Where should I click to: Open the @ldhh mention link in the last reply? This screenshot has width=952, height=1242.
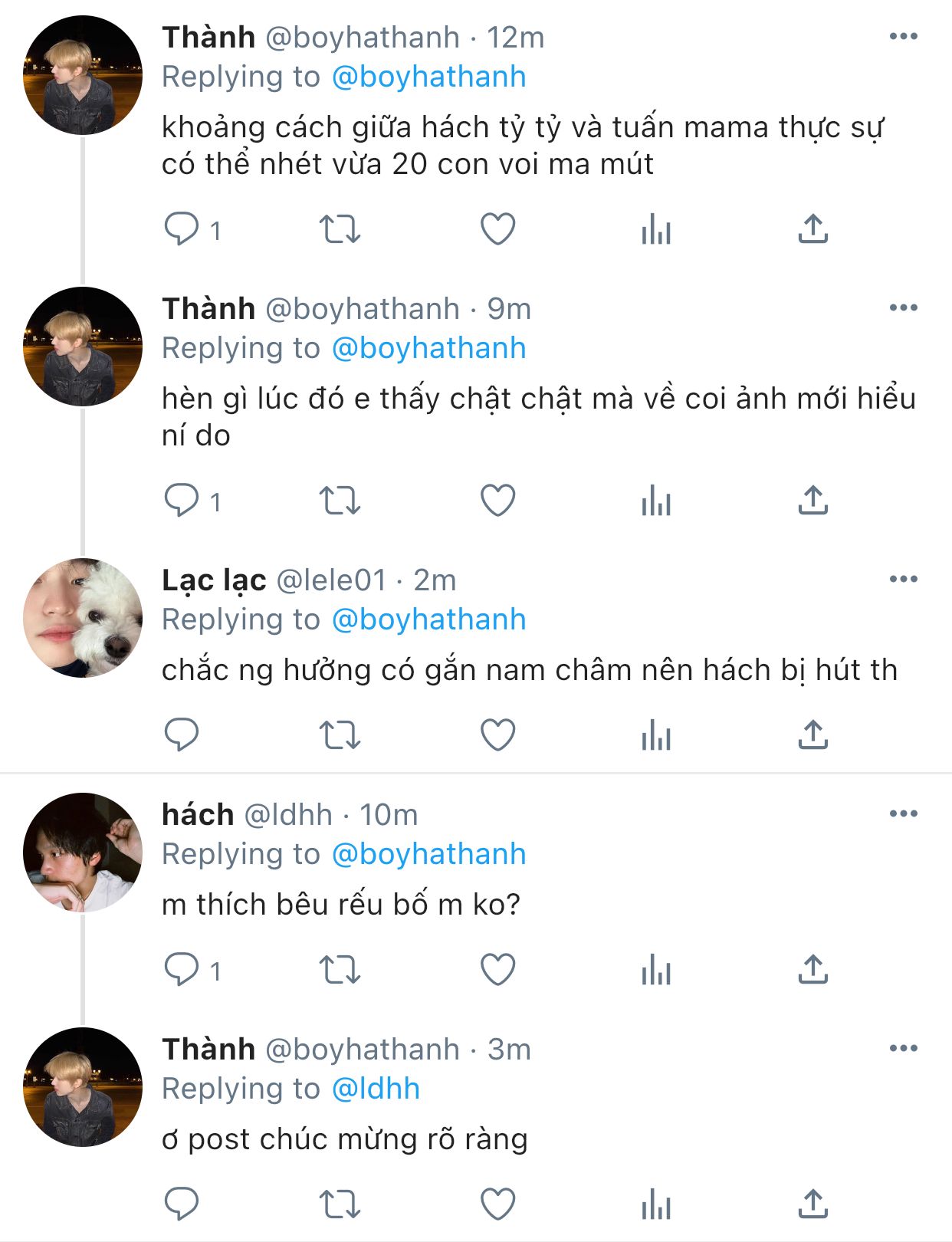[x=376, y=1089]
